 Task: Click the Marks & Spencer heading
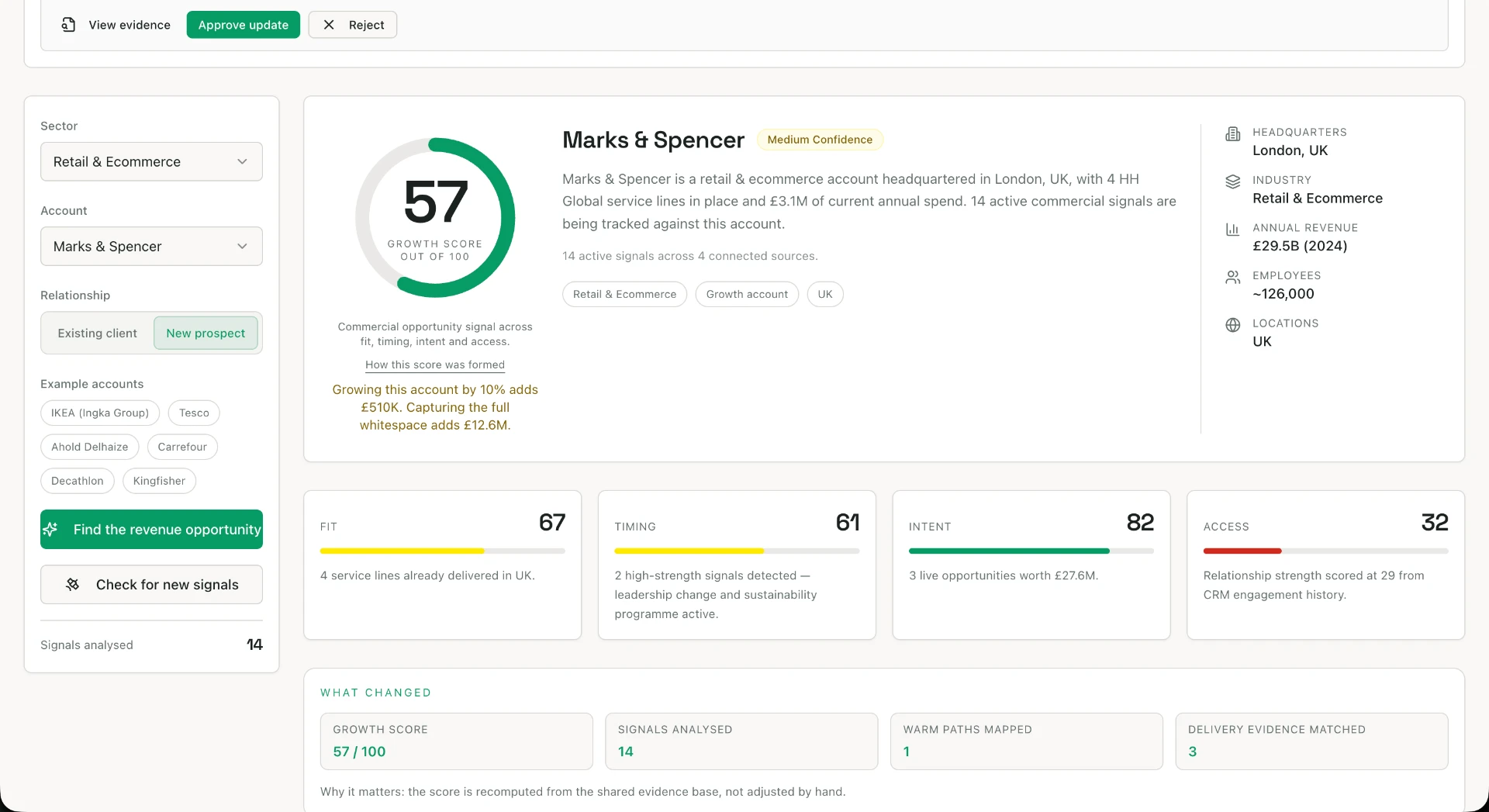click(653, 140)
